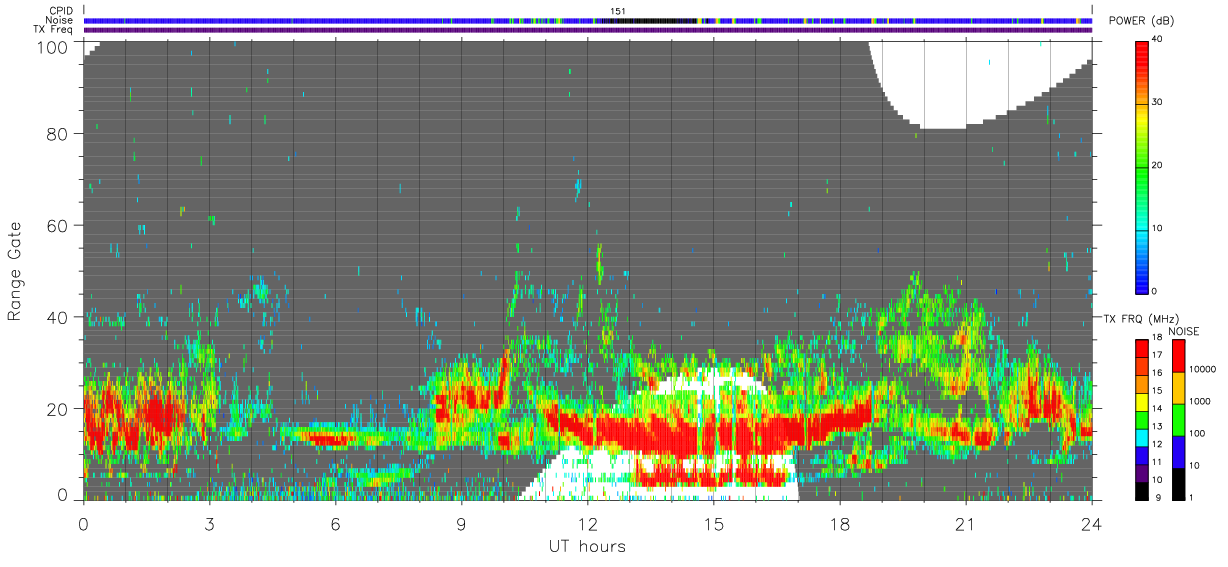The width and height of the screenshot is (1228, 567).
Task: Pick the black swatch in TX FRQ legend
Action: (1142, 490)
